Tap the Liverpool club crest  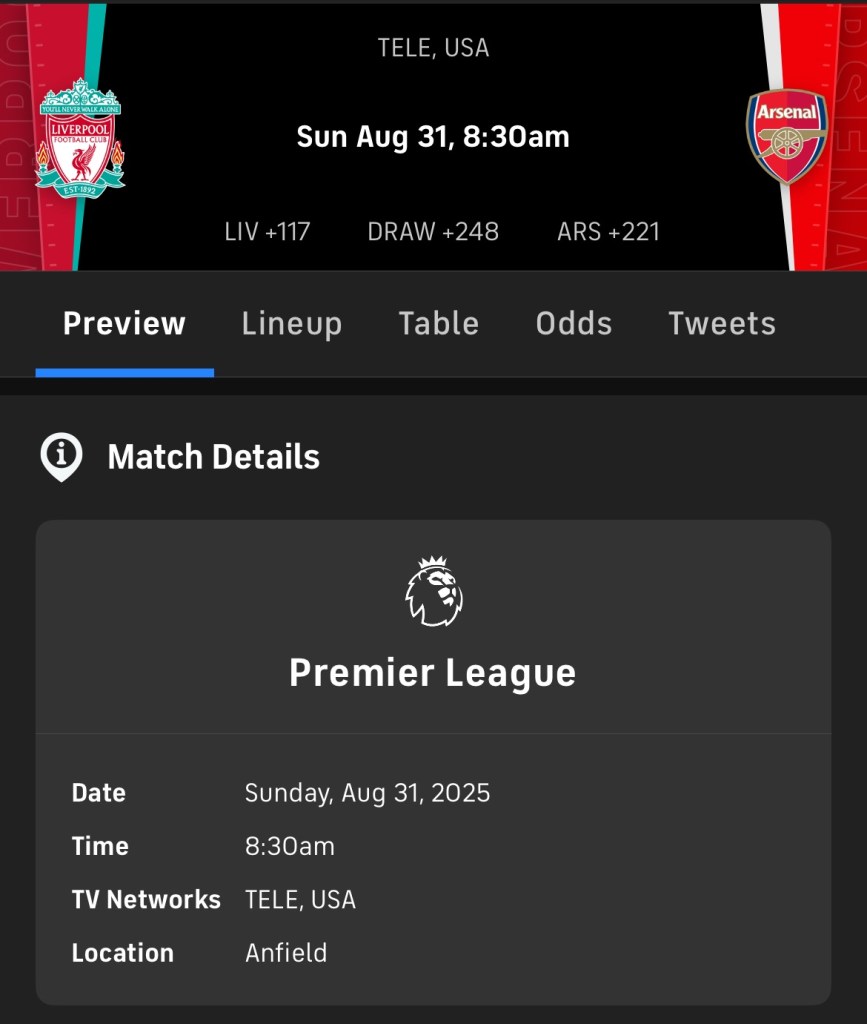point(79,137)
